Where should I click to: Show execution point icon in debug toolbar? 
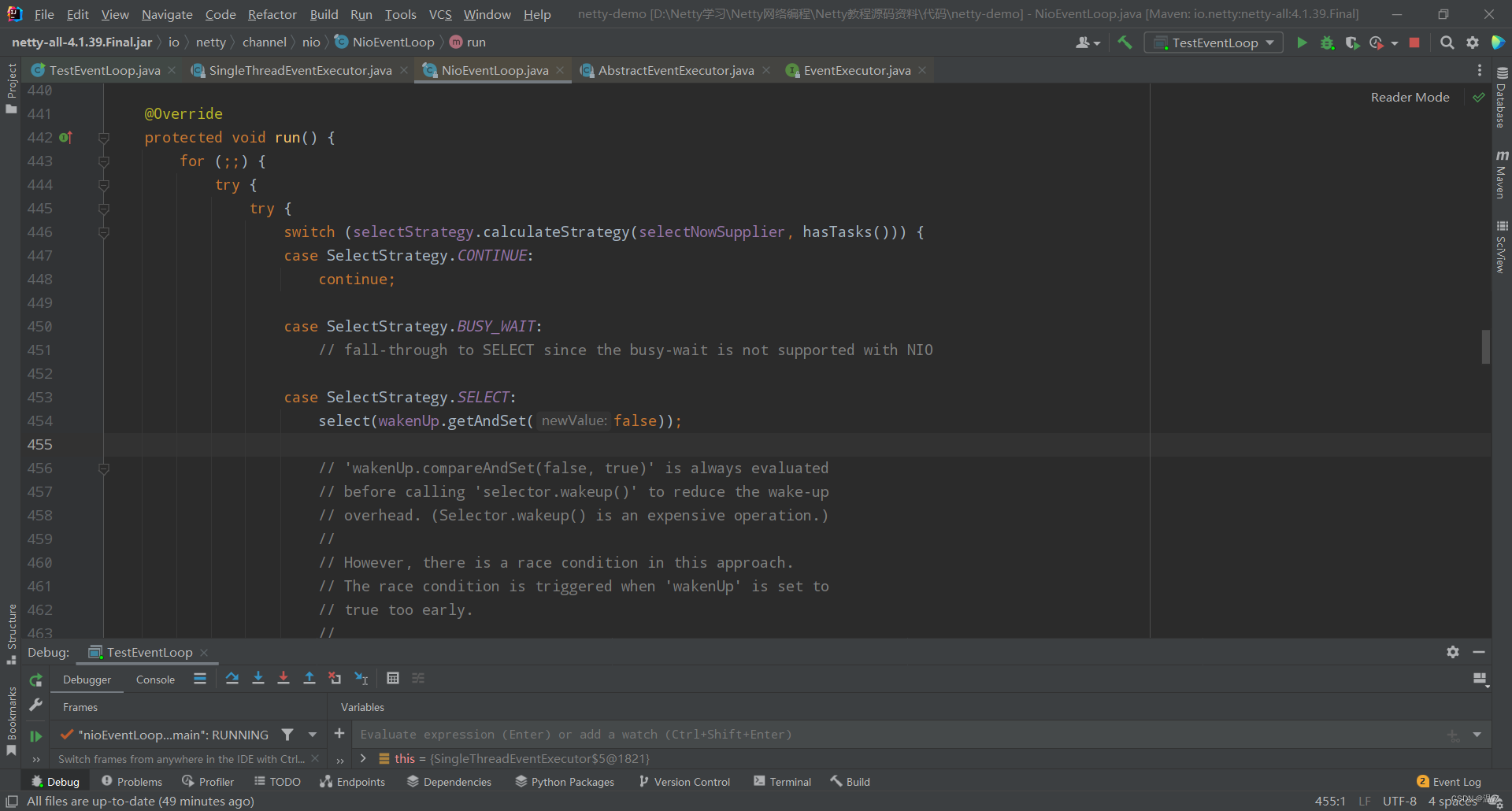click(200, 678)
